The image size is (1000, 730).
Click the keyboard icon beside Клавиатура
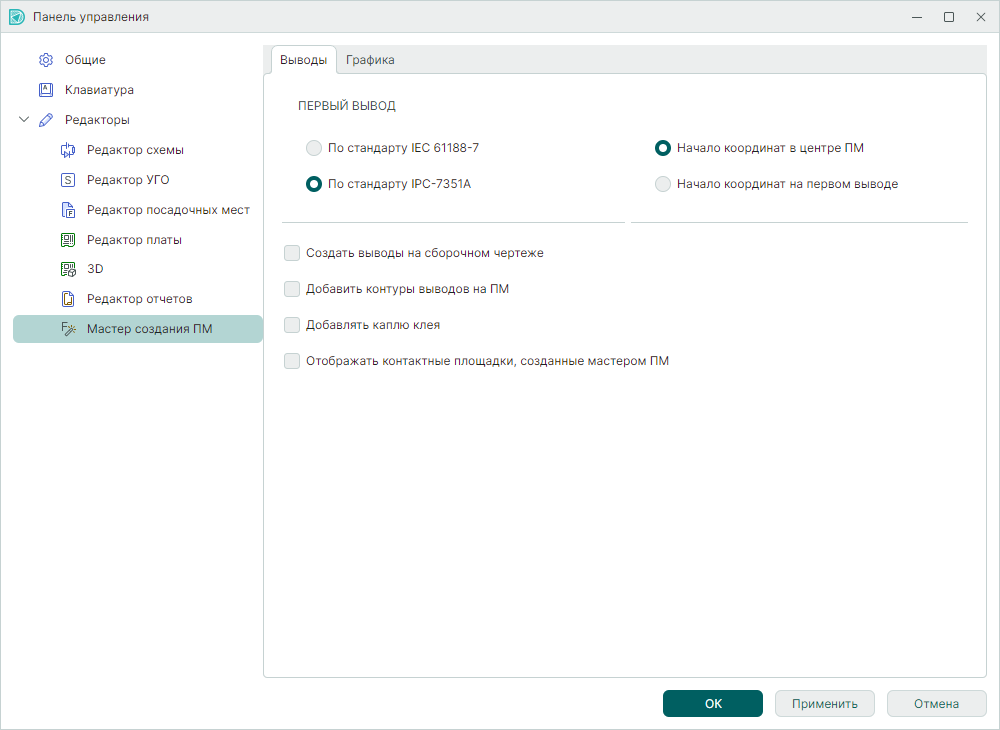click(x=45, y=90)
